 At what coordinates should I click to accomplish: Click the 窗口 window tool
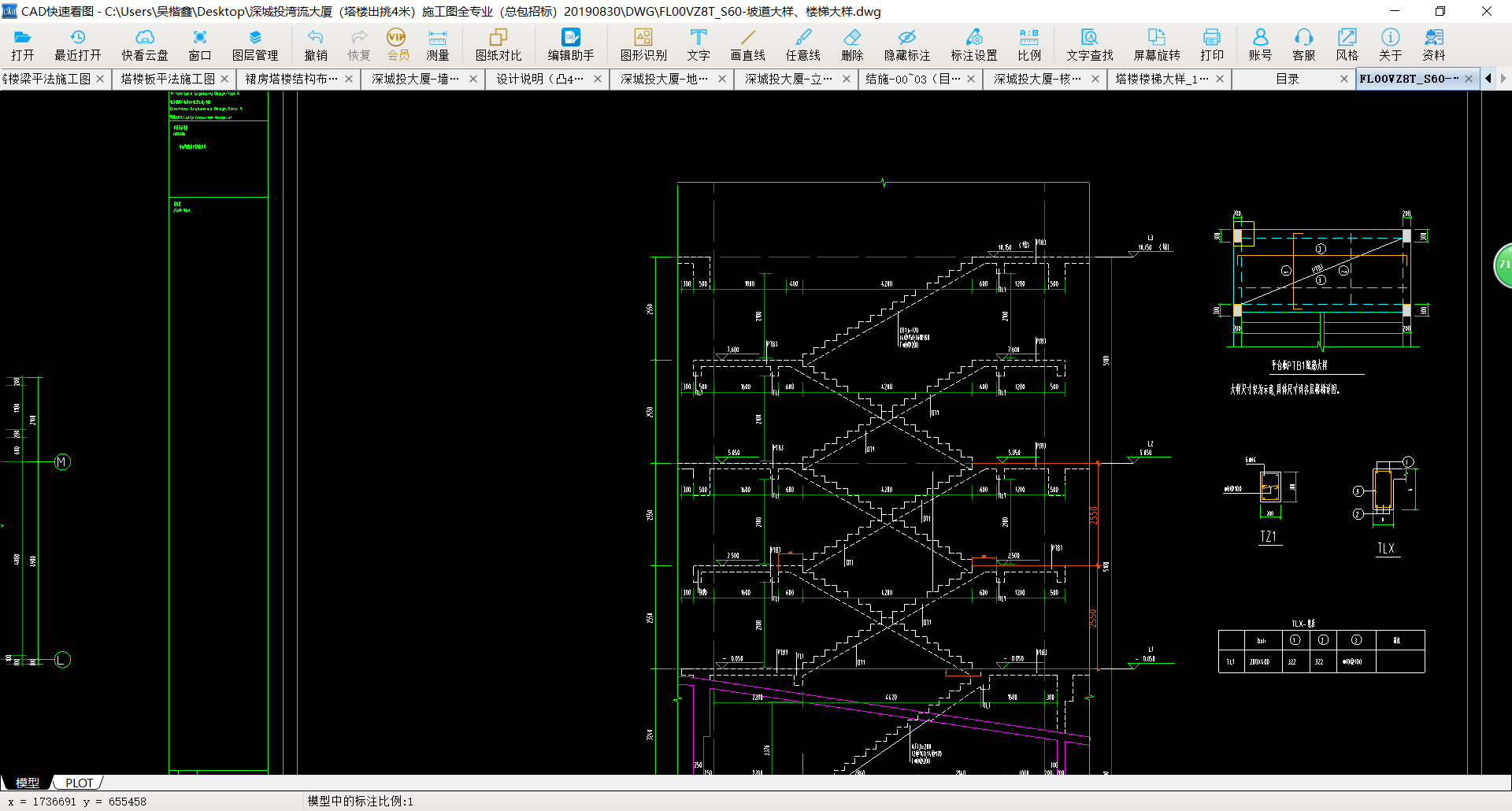200,45
